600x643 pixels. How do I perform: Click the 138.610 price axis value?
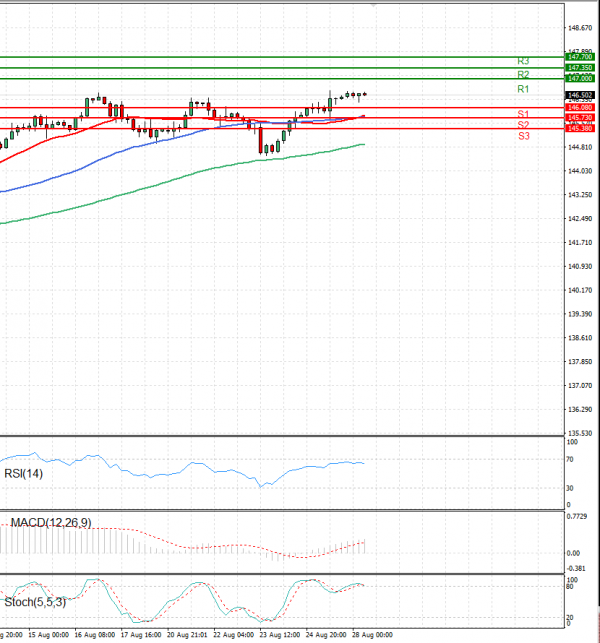580,338
